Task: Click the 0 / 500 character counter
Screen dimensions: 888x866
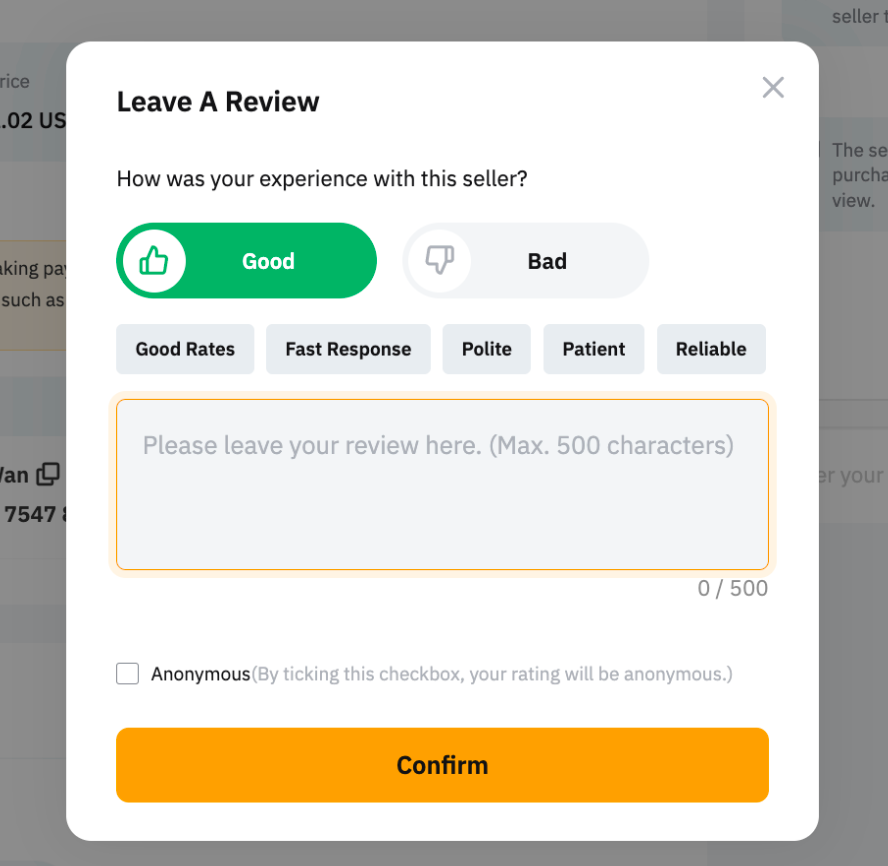Action: pos(733,588)
